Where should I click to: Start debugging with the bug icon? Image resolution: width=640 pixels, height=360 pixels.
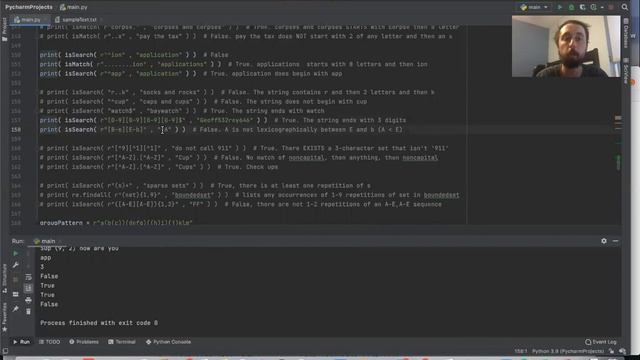point(571,7)
